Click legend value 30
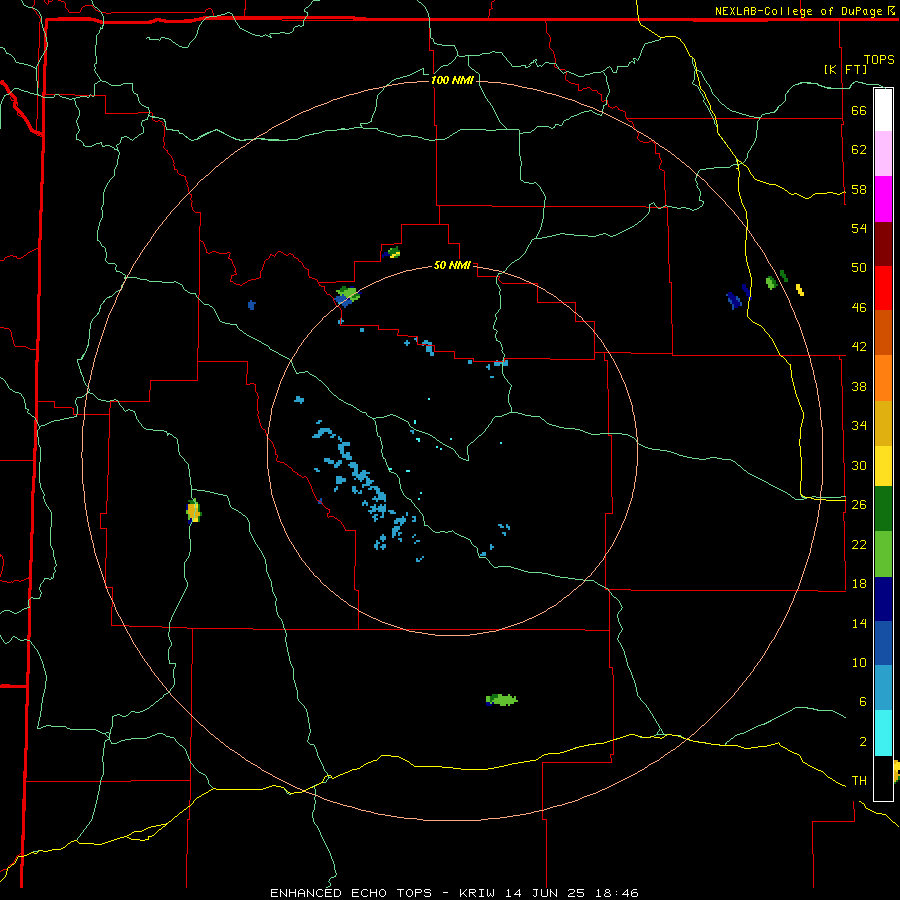This screenshot has height=900, width=900. [x=859, y=465]
